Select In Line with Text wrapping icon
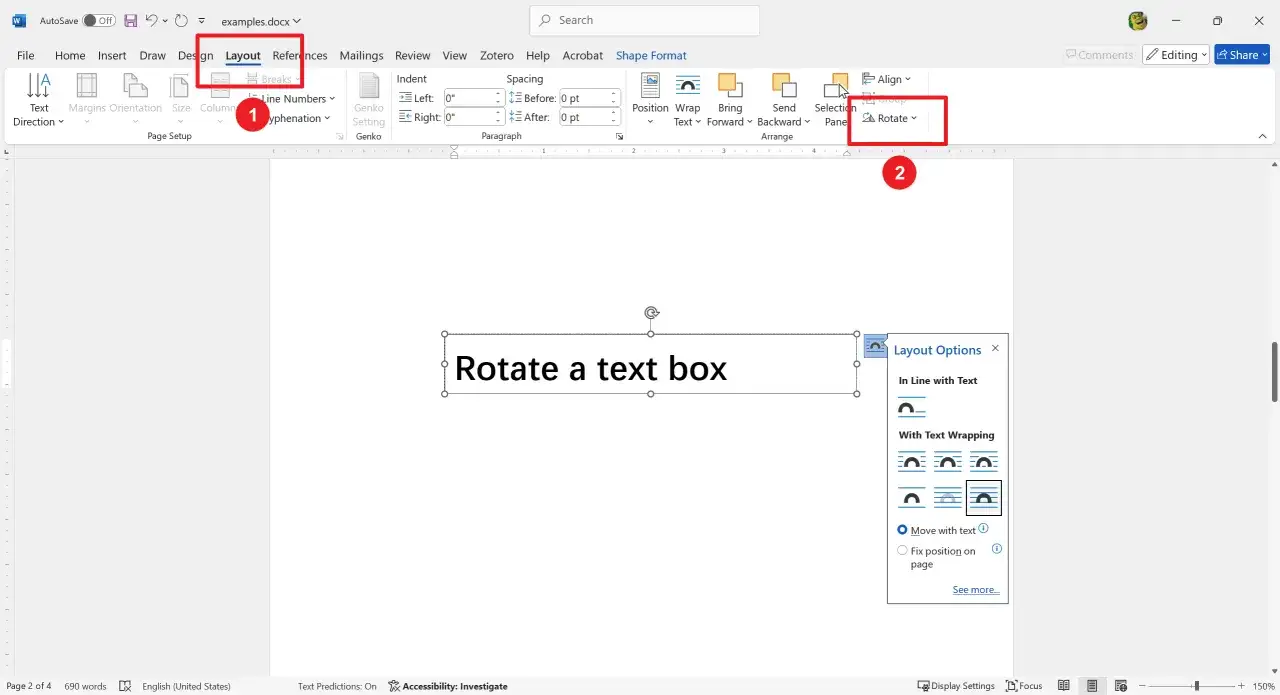Image resolution: width=1280 pixels, height=695 pixels. 912,408
